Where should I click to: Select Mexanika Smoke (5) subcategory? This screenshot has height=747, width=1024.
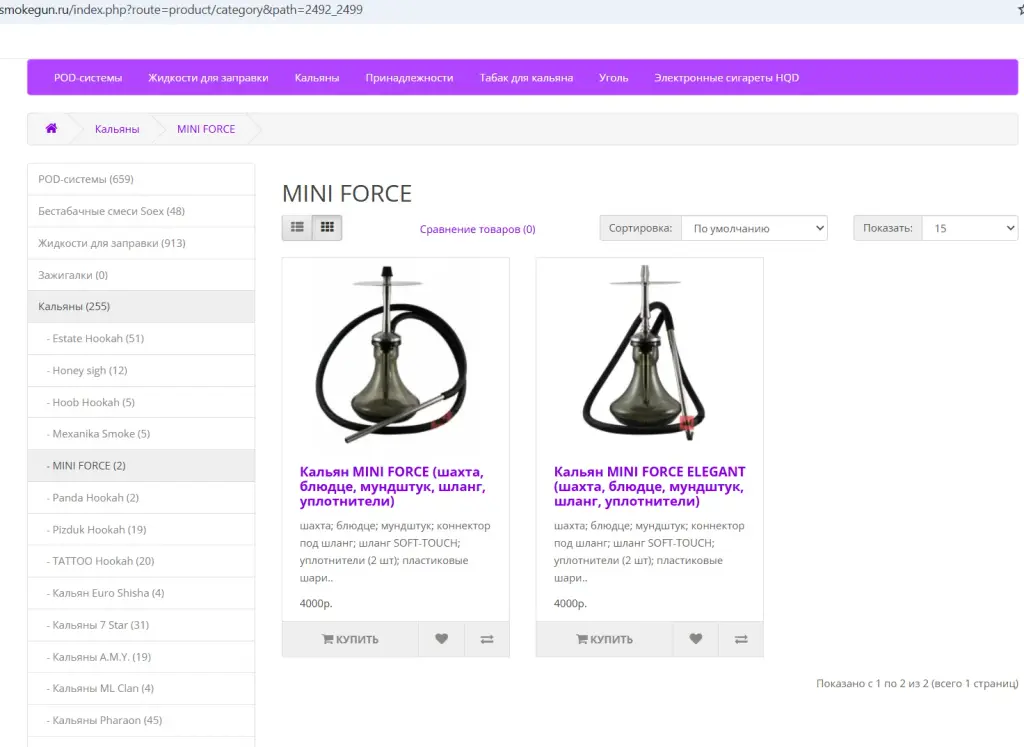pyautogui.click(x=141, y=434)
